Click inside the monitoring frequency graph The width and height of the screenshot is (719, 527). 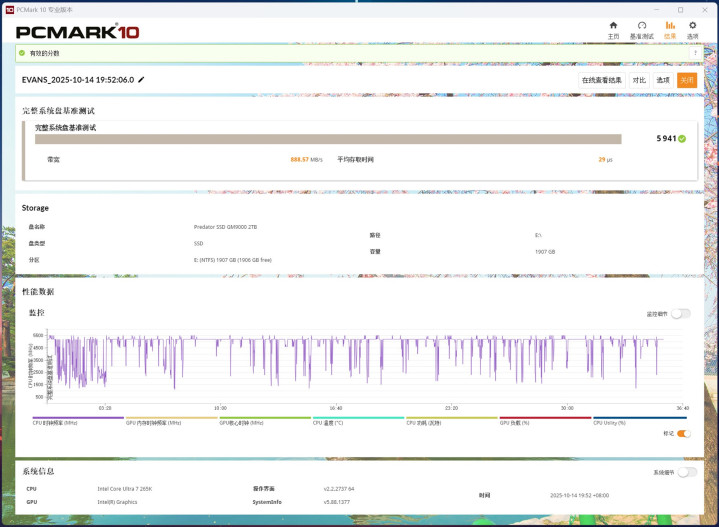pos(360,362)
